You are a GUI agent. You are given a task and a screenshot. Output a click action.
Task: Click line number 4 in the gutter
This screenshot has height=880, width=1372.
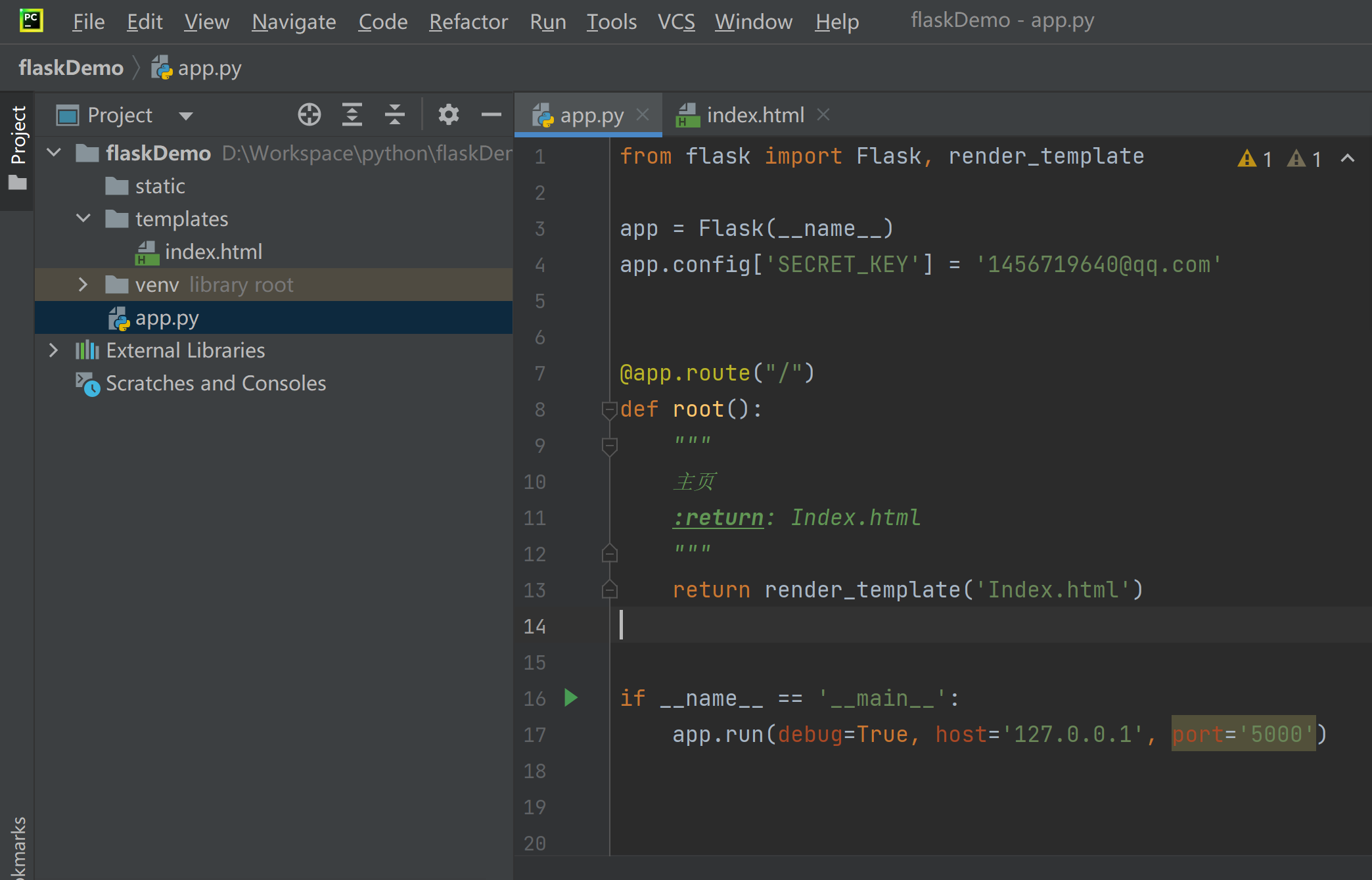(x=539, y=265)
